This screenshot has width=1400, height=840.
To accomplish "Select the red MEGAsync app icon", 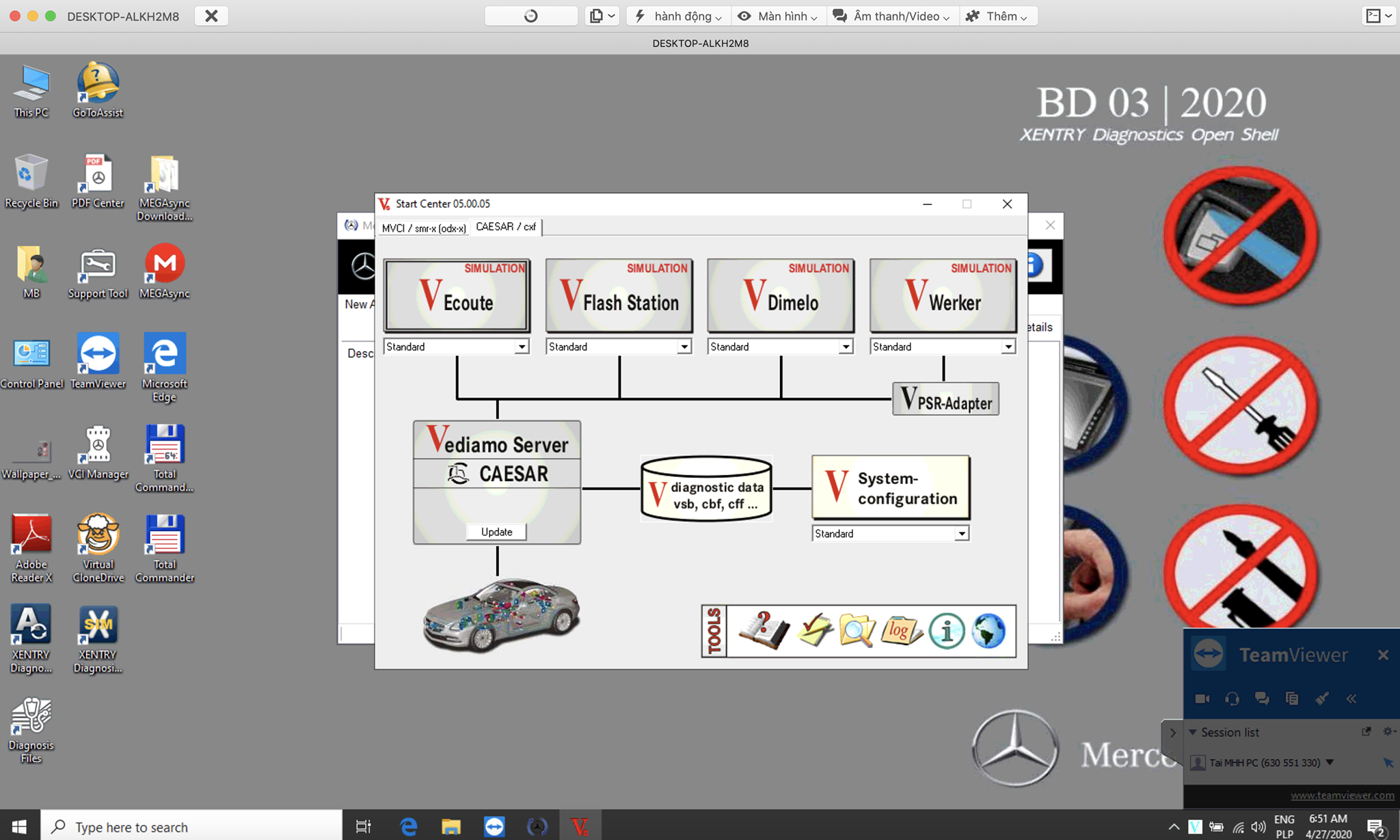I will 164,272.
